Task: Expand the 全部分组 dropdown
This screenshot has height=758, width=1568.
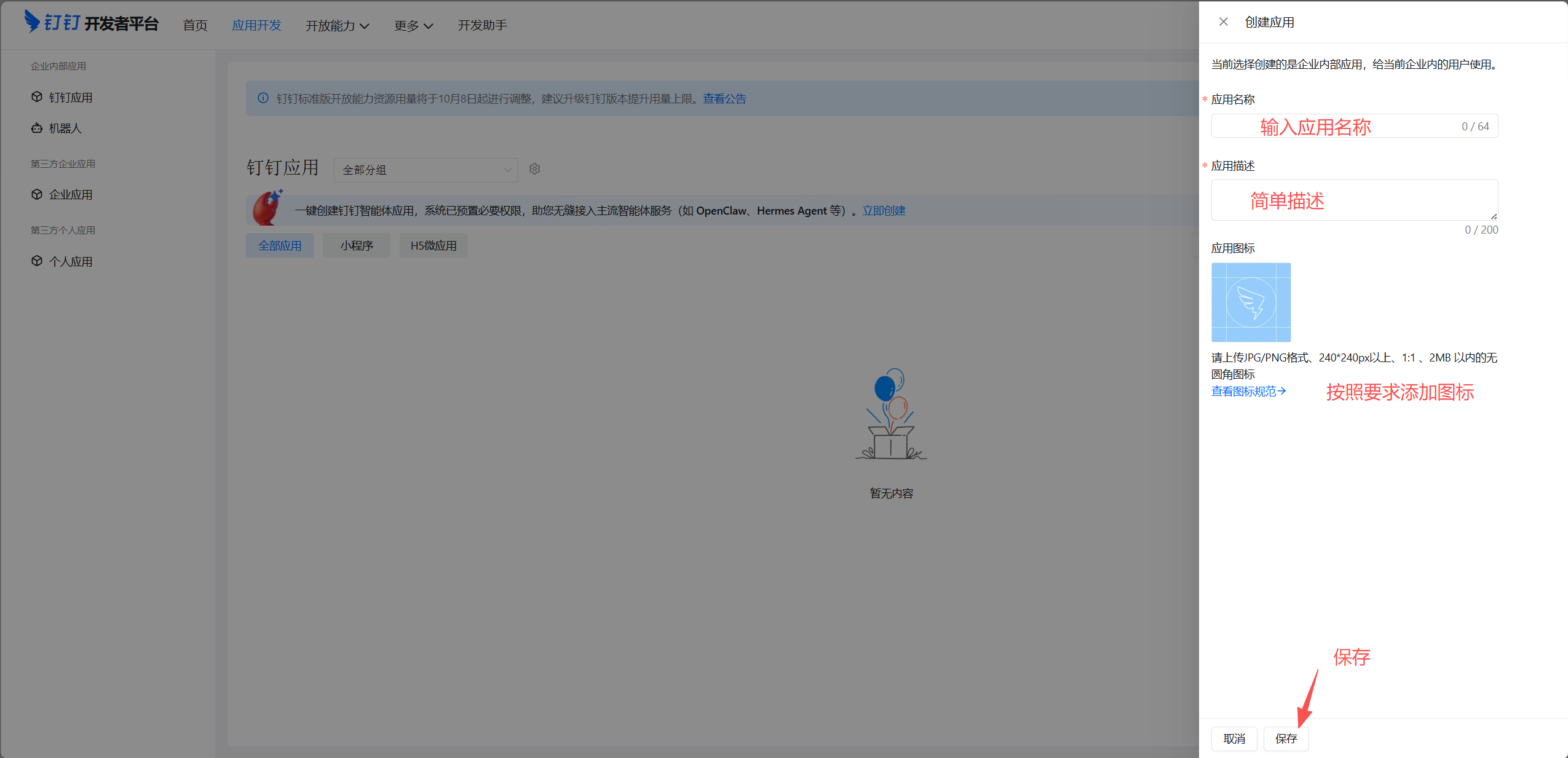Action: click(x=426, y=170)
